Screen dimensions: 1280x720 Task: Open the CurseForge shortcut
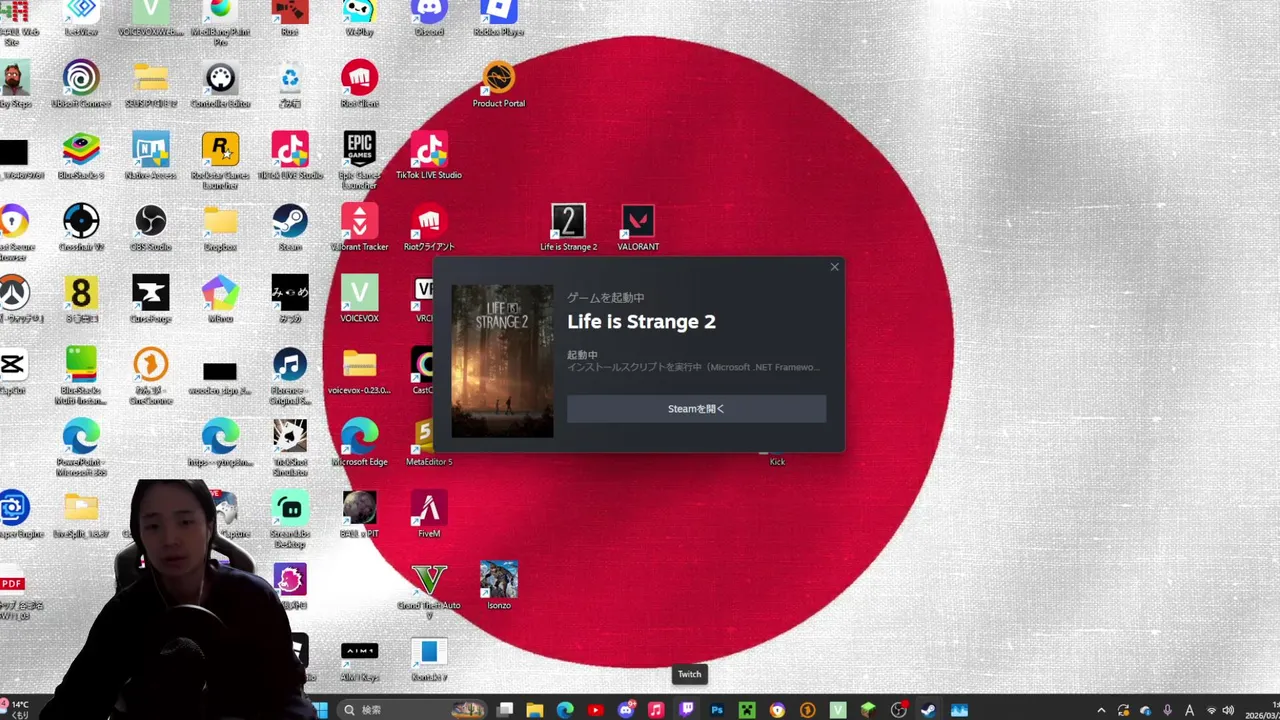[150, 300]
